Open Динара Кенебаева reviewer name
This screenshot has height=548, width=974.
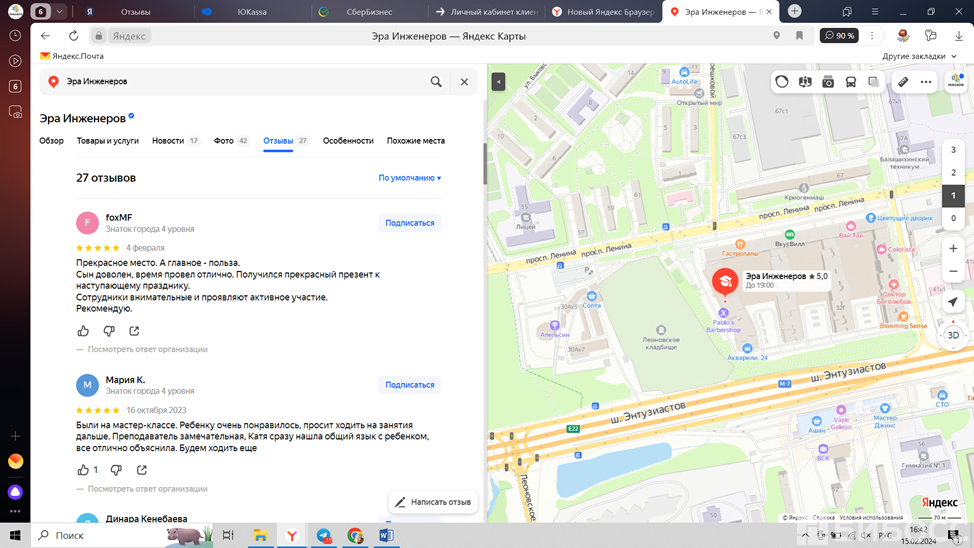[x=146, y=518]
